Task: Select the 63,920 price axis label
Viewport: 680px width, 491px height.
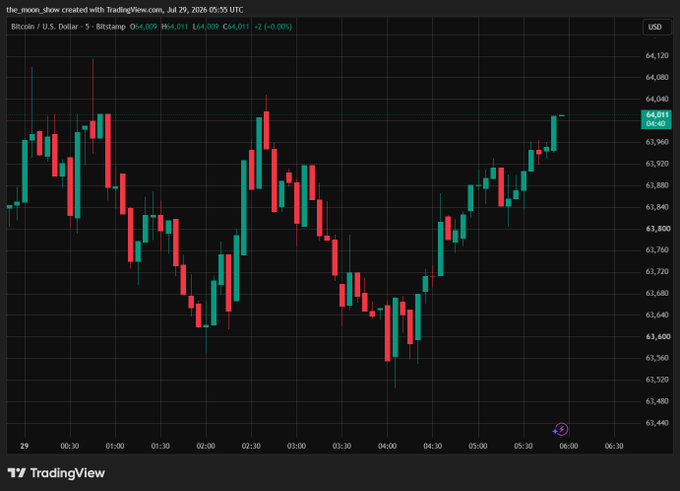Action: point(657,164)
